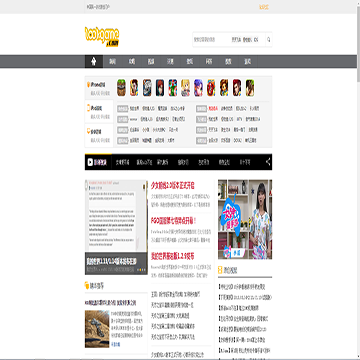Focus the search input field
Screen dimensions: 360x360
(x=211, y=40)
